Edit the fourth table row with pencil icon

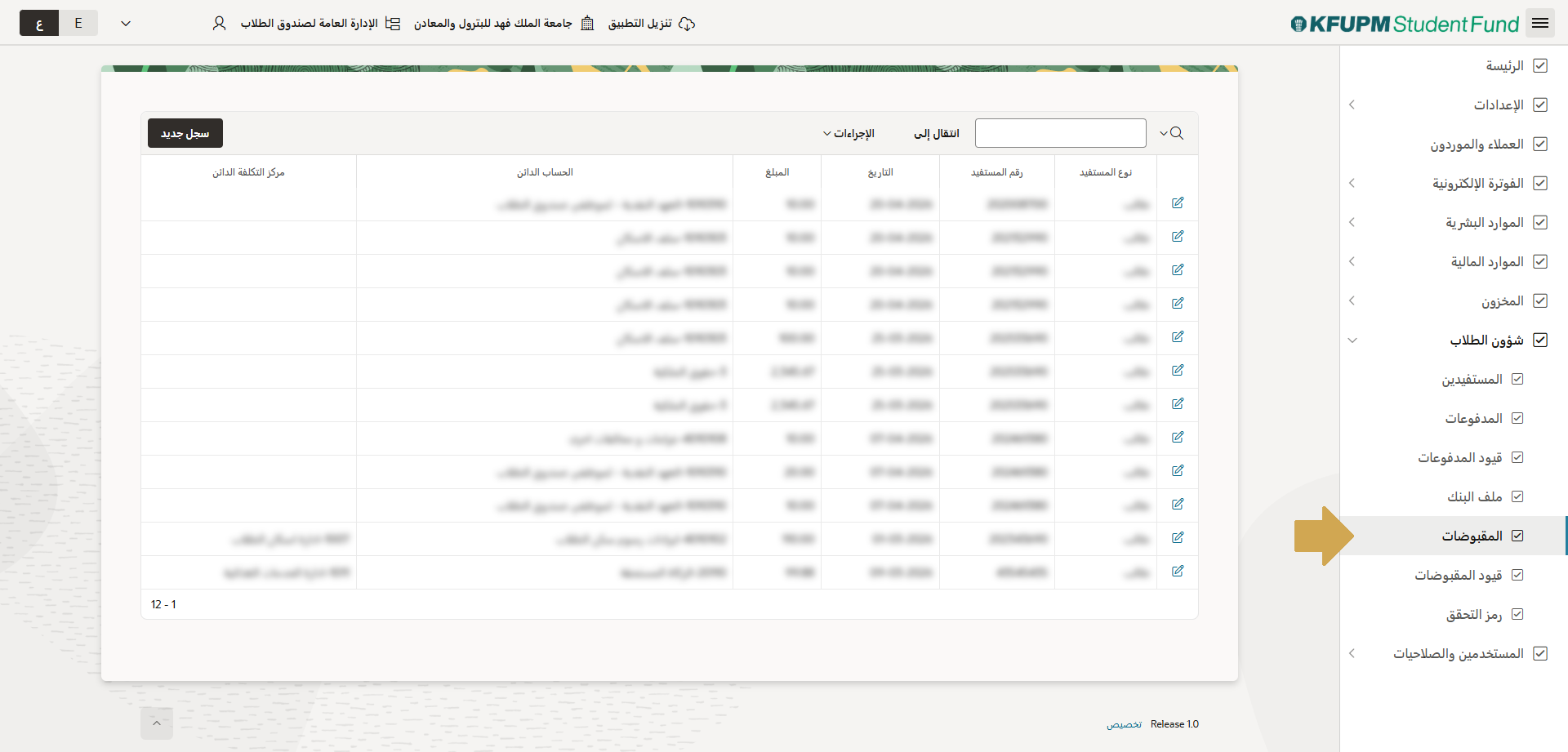click(x=1178, y=303)
